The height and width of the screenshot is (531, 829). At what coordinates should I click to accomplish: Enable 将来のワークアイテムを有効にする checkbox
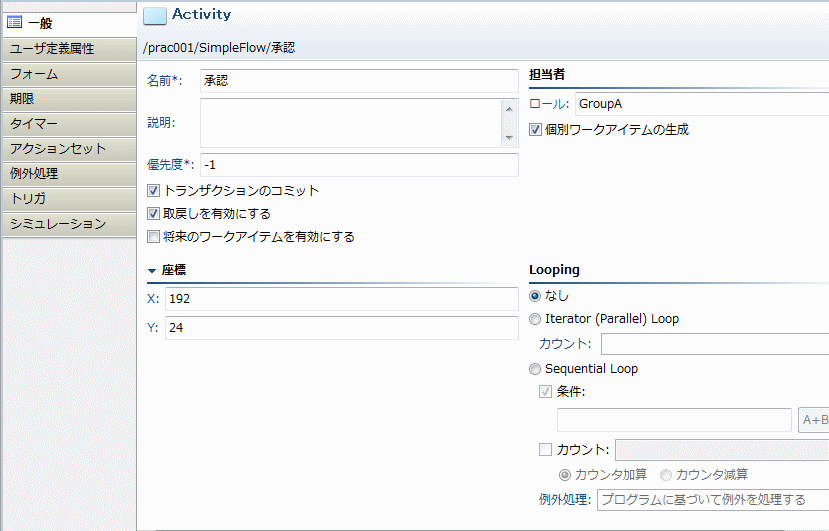coord(153,237)
